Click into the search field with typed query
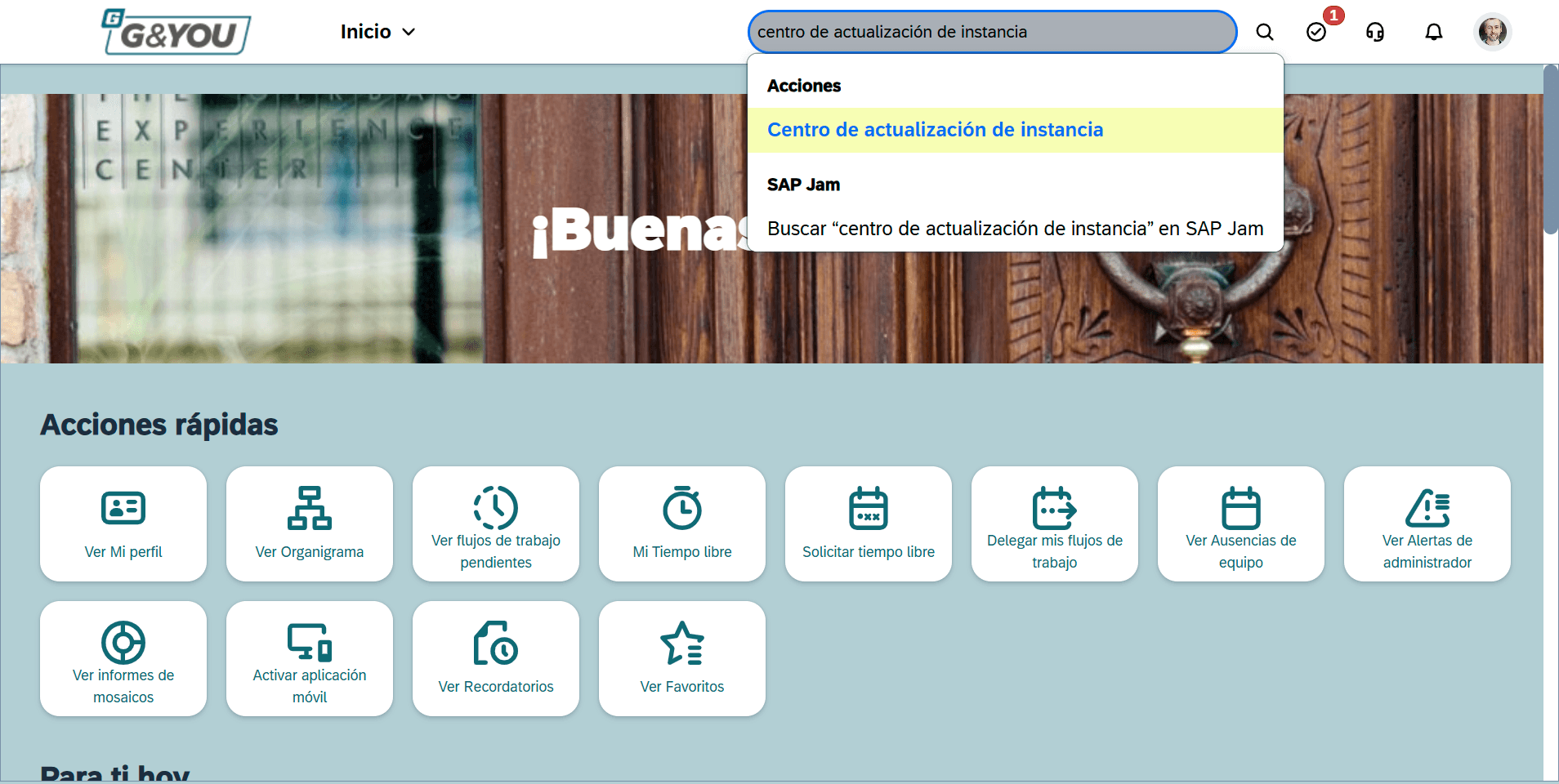This screenshot has width=1559, height=784. click(x=992, y=32)
